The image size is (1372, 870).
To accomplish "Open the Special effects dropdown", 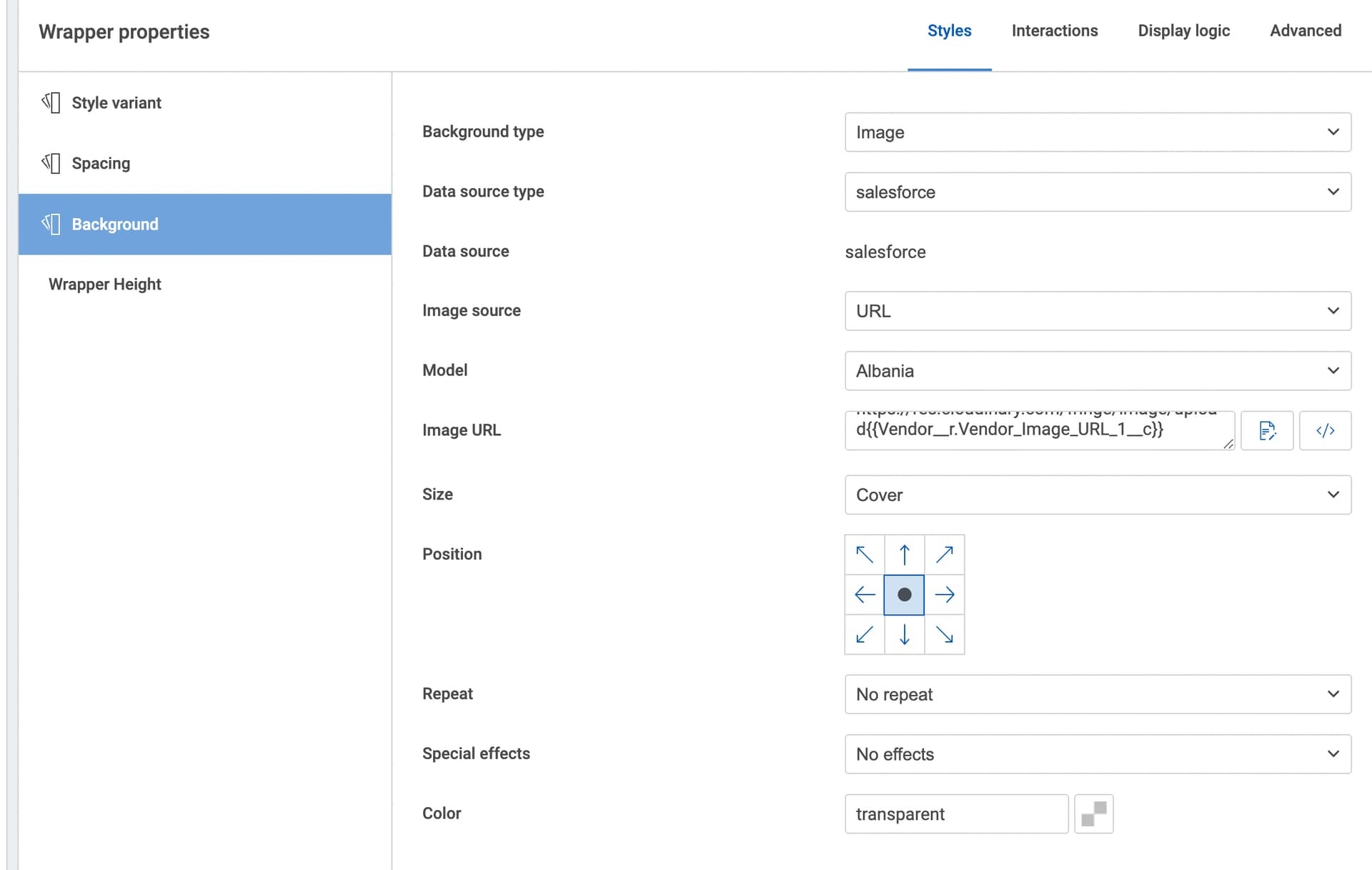I will [x=1098, y=754].
